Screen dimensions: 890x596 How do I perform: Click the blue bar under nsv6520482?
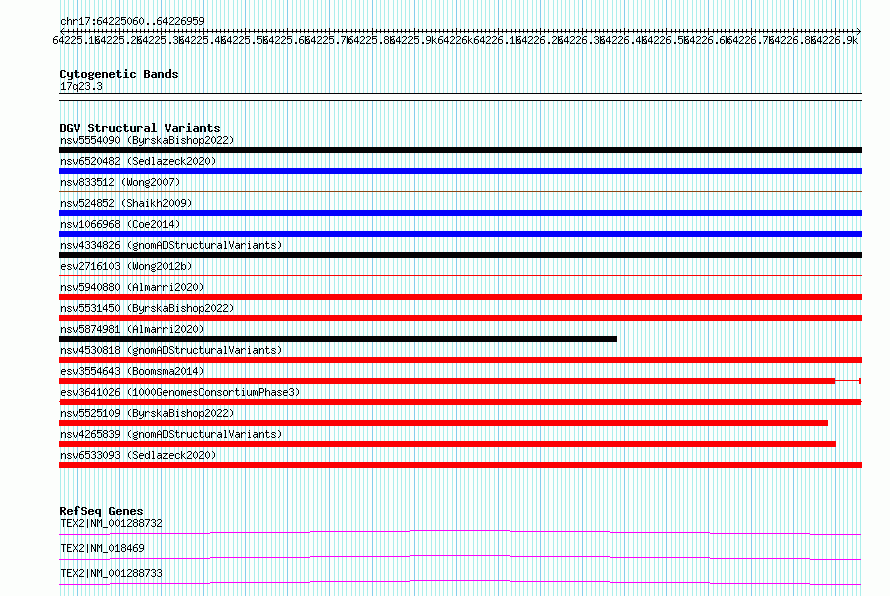tap(460, 171)
